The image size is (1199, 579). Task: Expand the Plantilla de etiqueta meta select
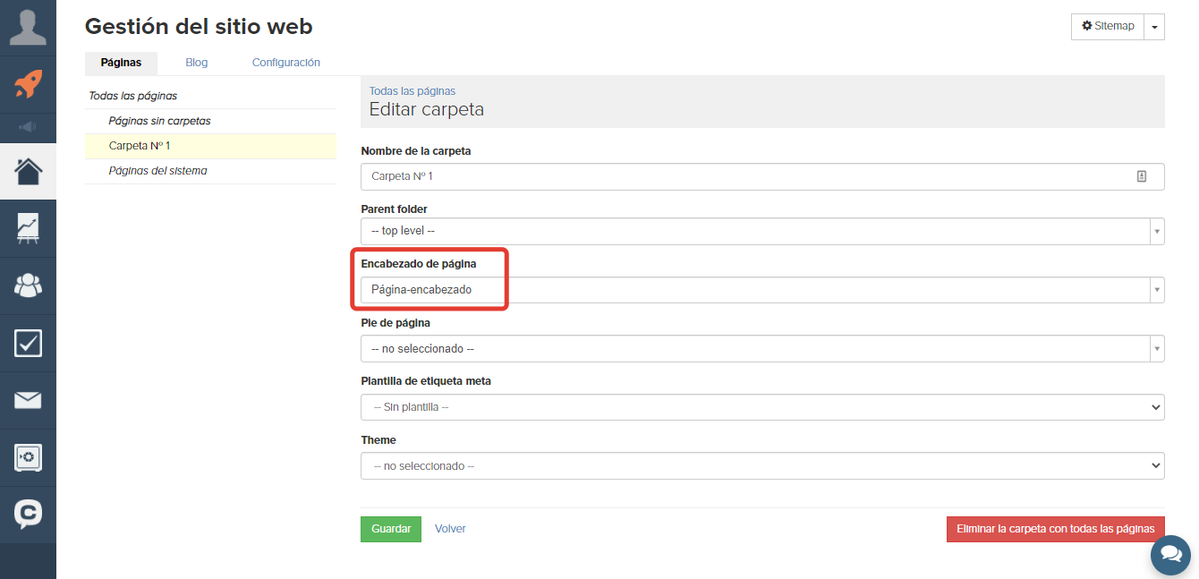click(762, 407)
